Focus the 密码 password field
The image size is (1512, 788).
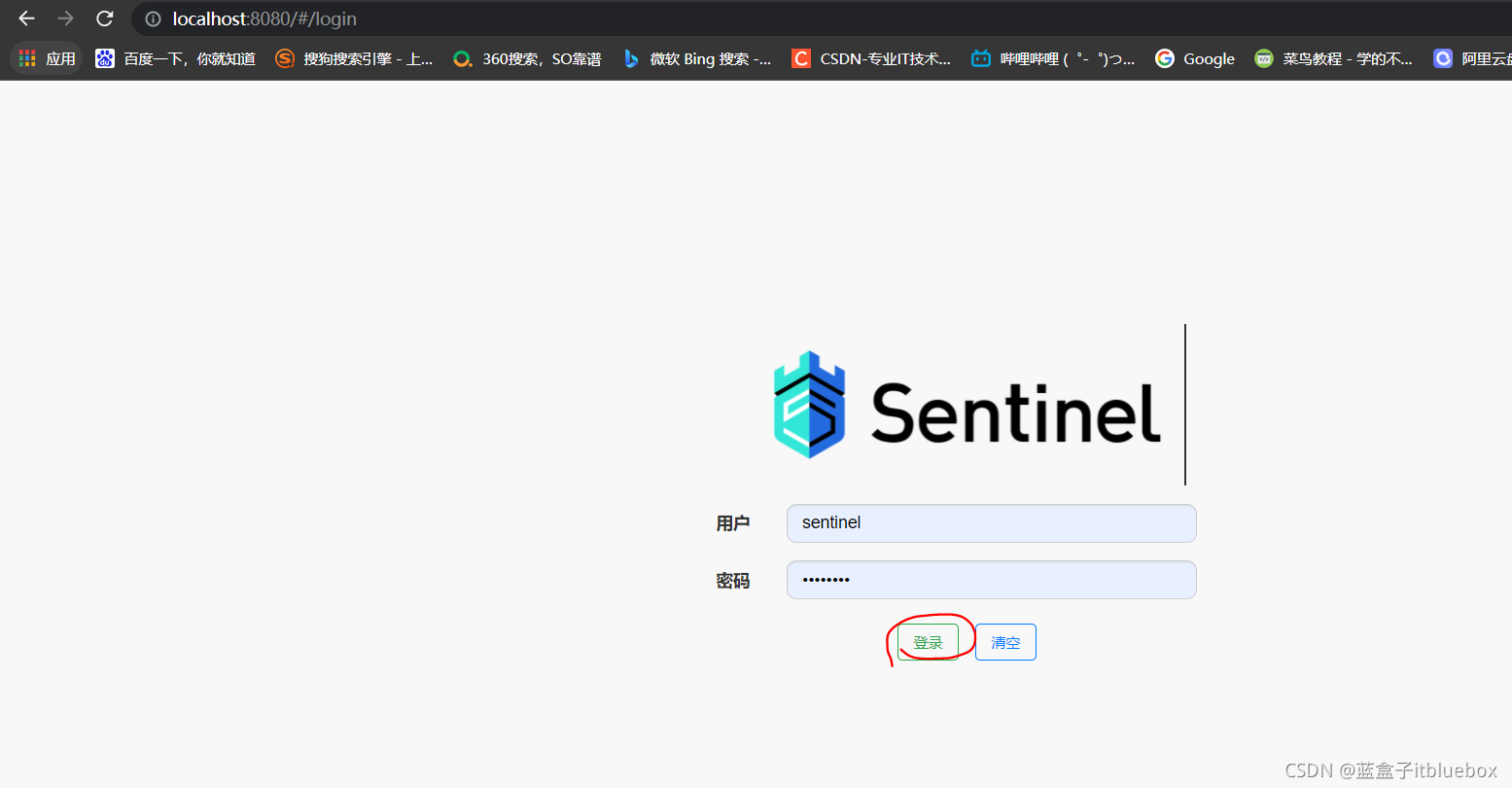tap(991, 580)
